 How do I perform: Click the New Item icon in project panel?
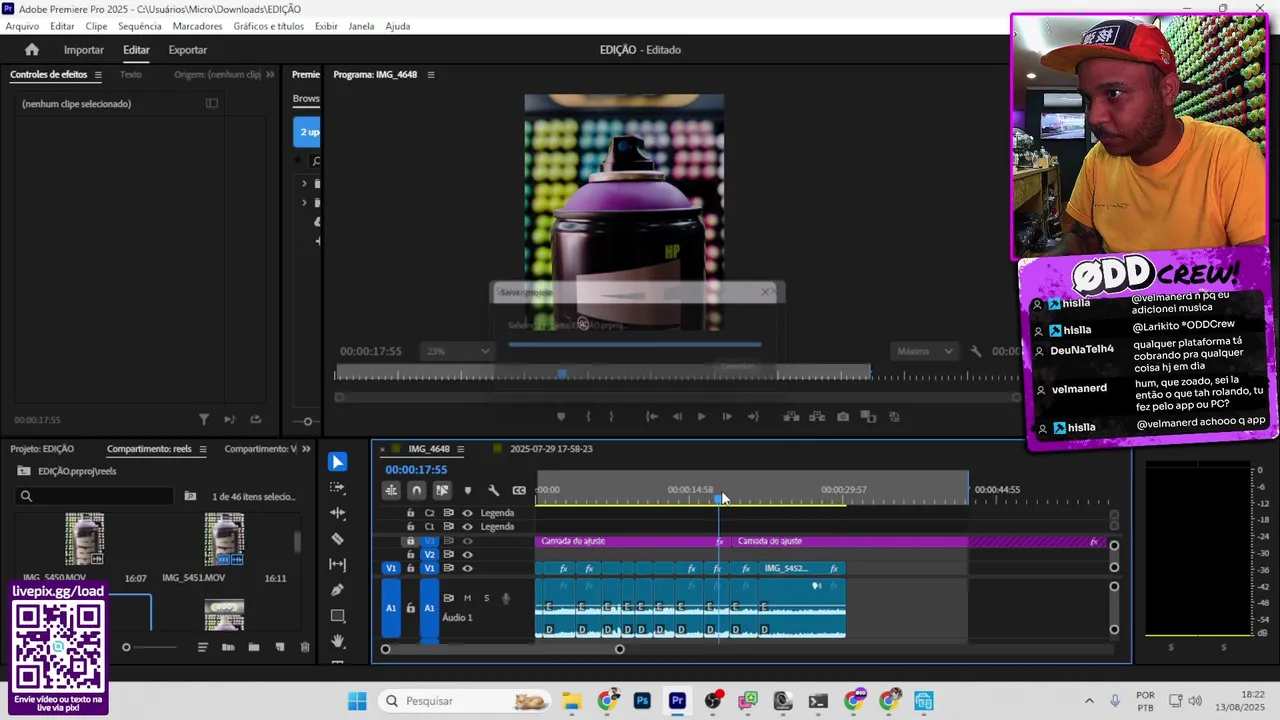coord(279,647)
